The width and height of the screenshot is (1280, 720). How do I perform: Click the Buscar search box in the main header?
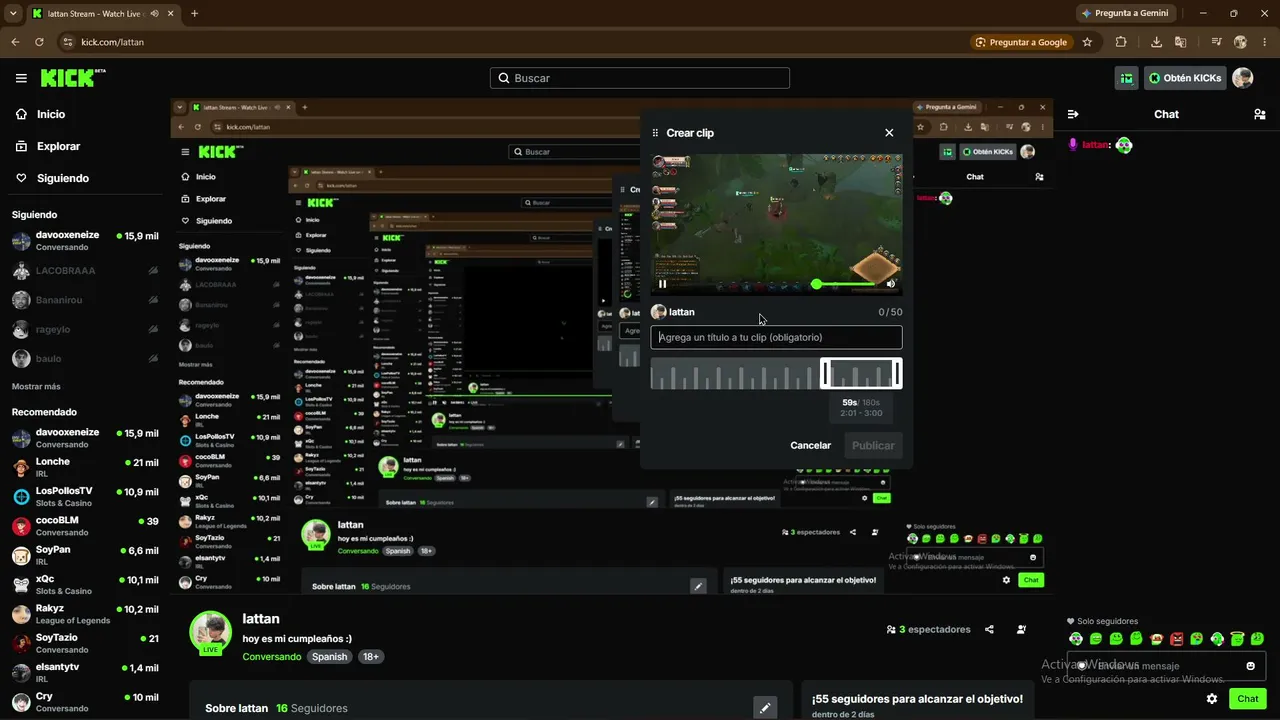pos(640,78)
